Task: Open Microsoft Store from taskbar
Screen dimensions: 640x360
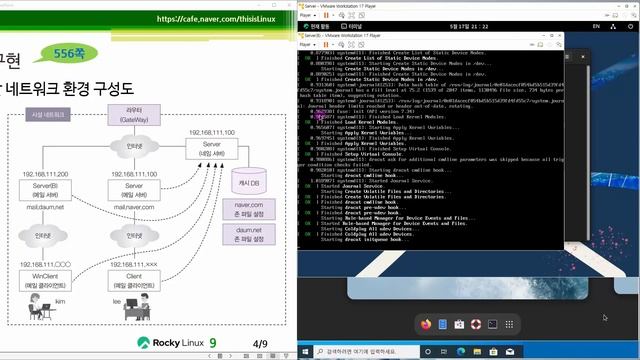Action: tap(493, 351)
